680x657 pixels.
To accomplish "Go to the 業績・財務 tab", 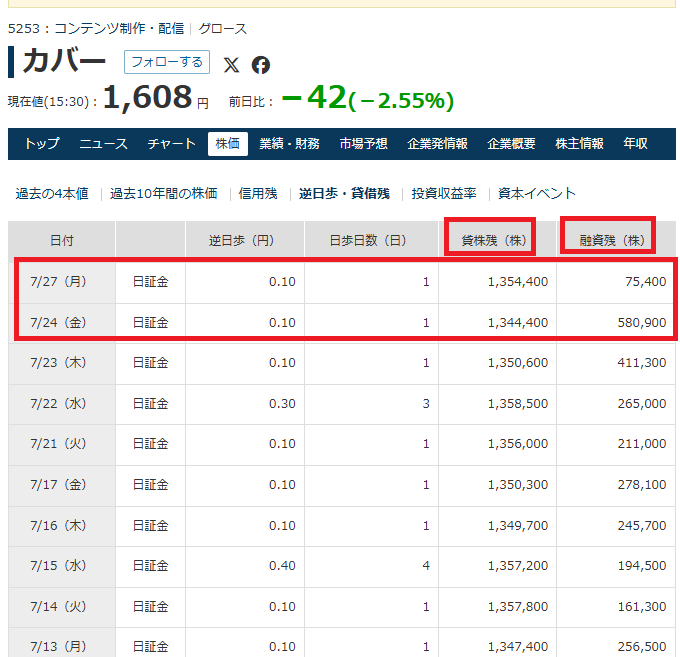I will coord(289,144).
